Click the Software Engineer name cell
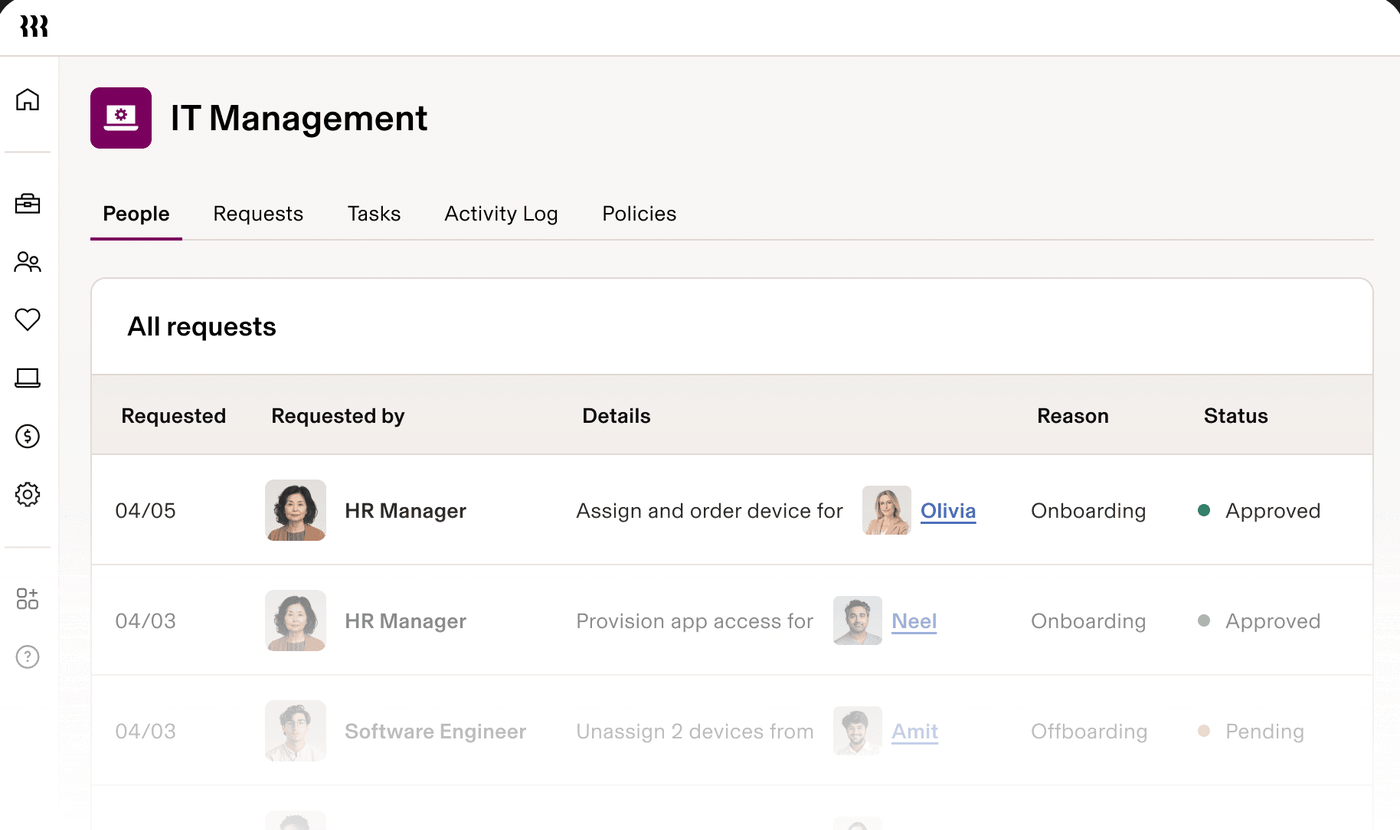The height and width of the screenshot is (830, 1400). pos(435,731)
